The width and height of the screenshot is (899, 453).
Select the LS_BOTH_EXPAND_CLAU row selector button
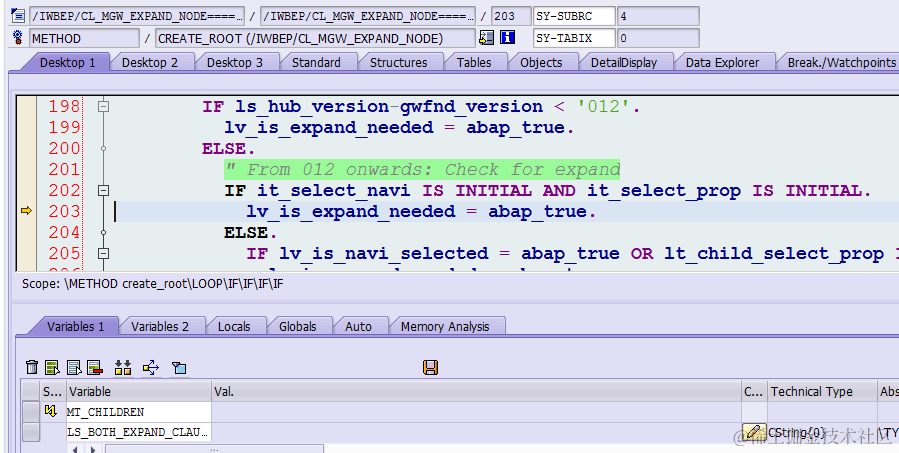pos(31,432)
